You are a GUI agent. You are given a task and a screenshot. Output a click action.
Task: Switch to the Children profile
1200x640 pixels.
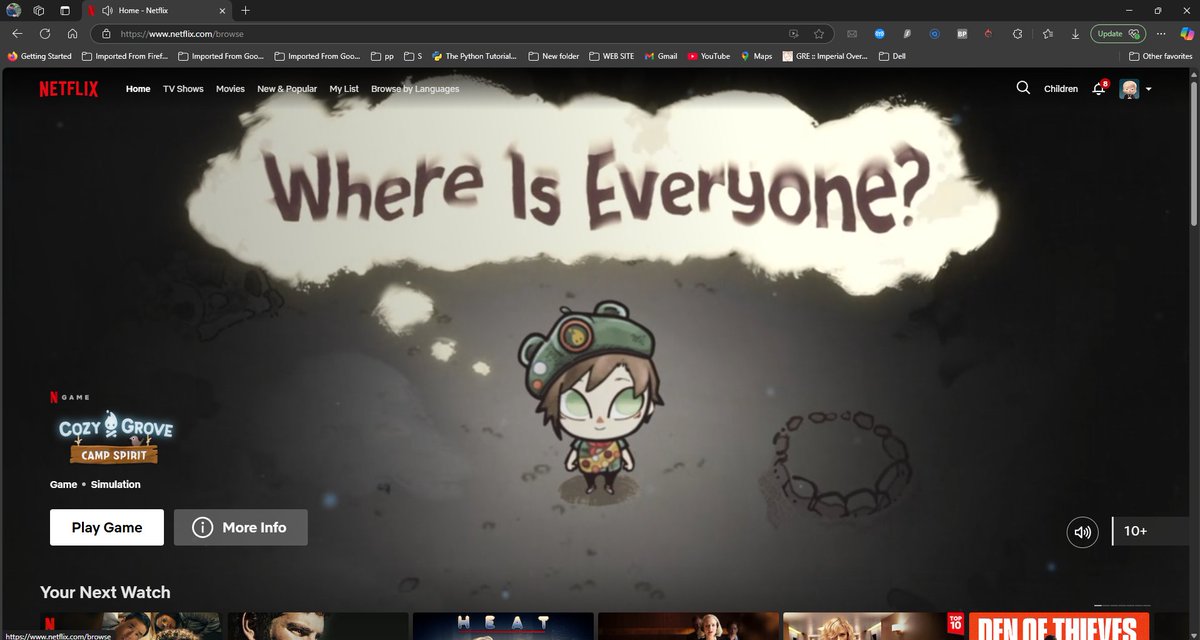[x=1061, y=89]
